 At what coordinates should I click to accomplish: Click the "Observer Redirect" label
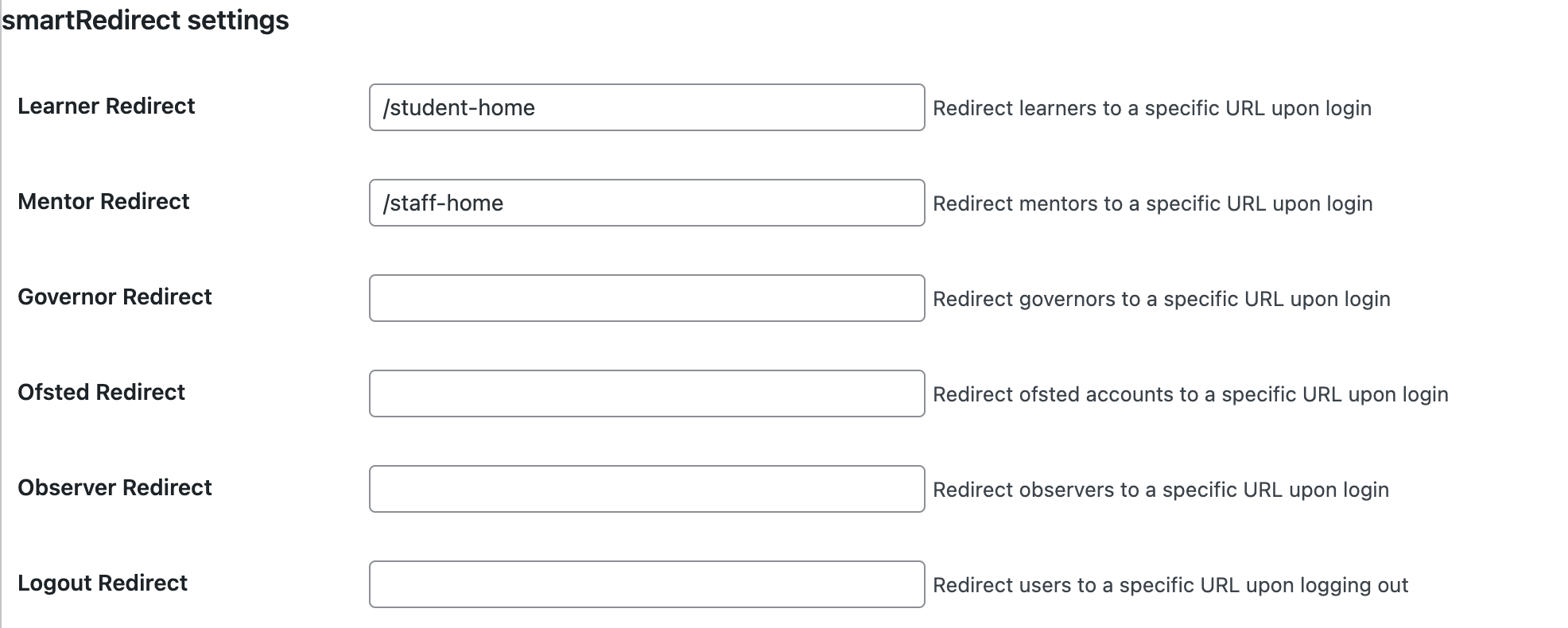[x=114, y=487]
